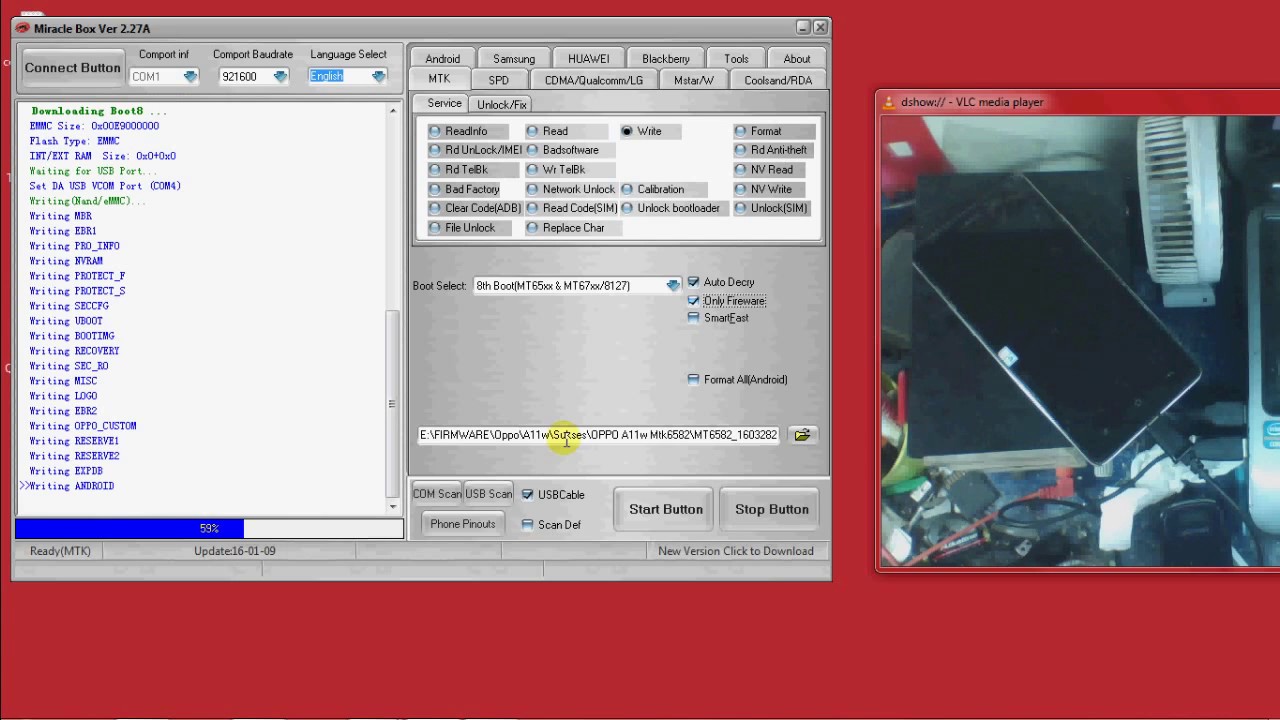Enable the Format All(Android) checkbox
Image resolution: width=1280 pixels, height=720 pixels.
[693, 379]
